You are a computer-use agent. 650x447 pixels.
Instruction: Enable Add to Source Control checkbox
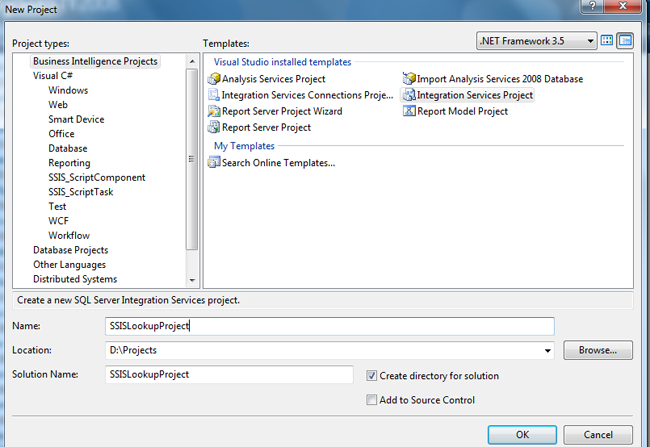(x=372, y=400)
